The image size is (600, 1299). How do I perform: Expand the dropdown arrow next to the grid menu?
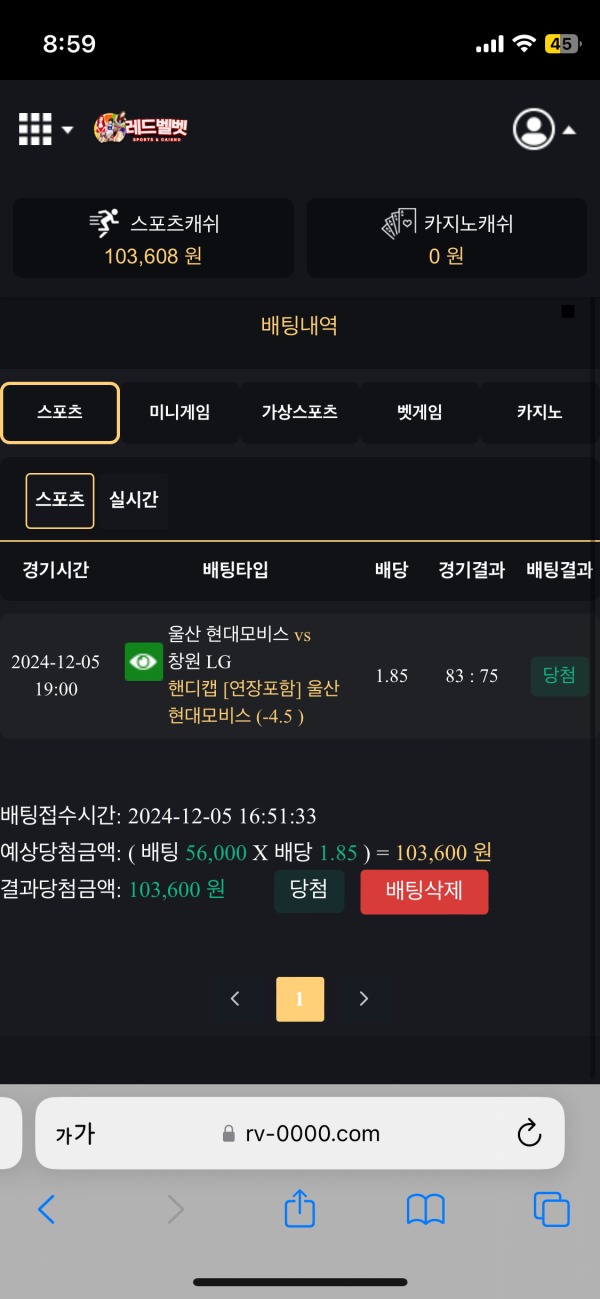(66, 129)
